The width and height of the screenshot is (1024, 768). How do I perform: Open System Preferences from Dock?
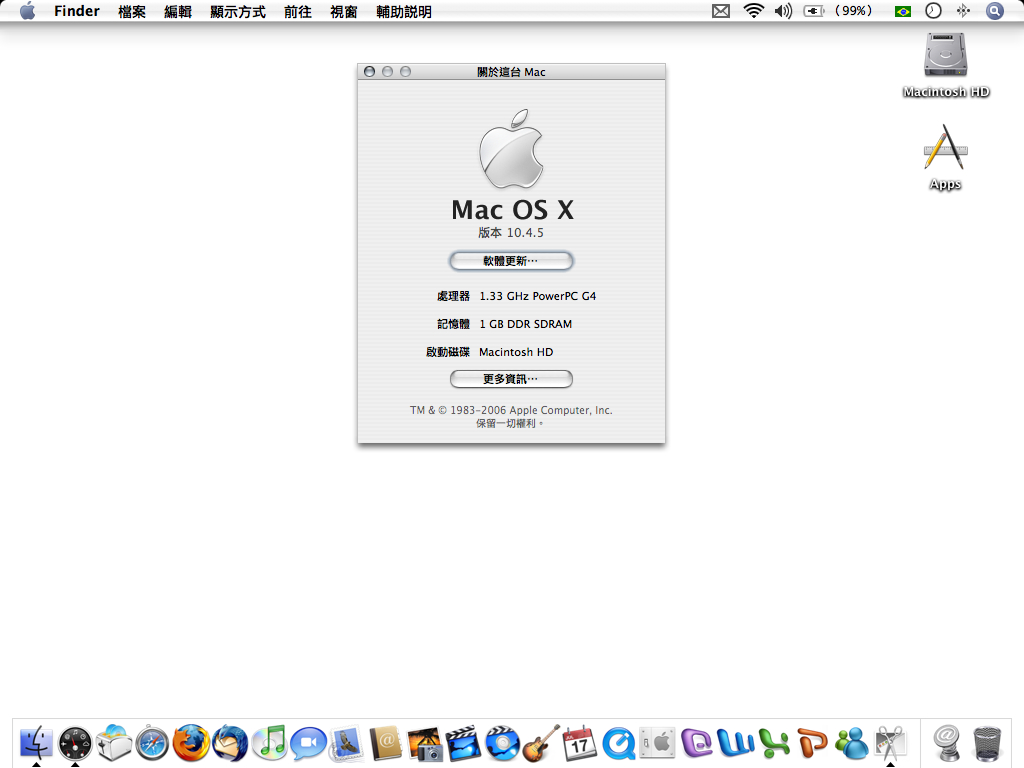(657, 743)
